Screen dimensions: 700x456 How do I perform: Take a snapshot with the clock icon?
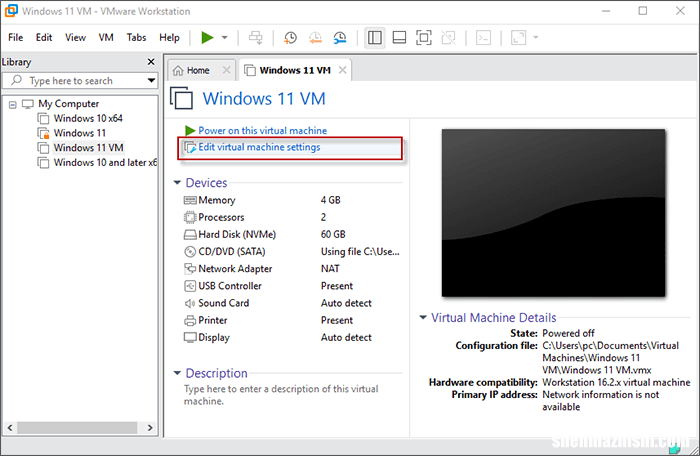291,38
